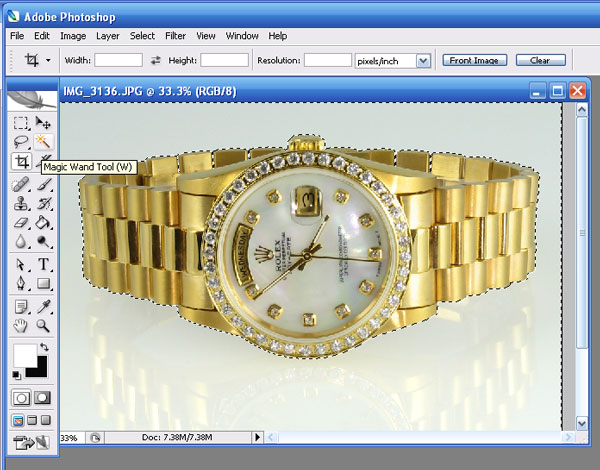Click the Clear button
Screen dimensions: 600x470
(x=541, y=60)
